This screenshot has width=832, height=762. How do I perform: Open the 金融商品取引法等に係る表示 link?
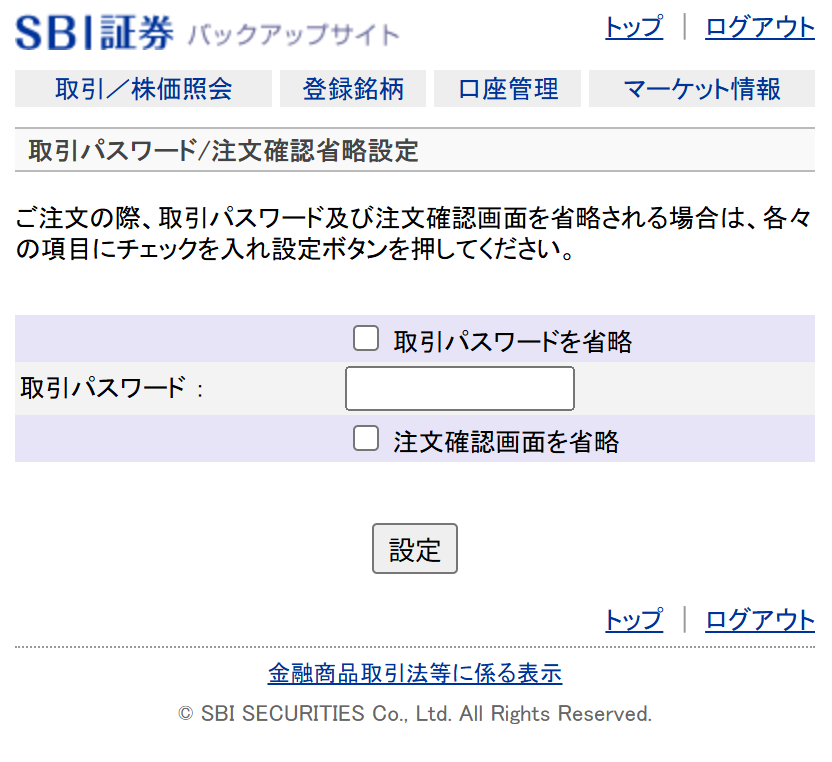415,673
